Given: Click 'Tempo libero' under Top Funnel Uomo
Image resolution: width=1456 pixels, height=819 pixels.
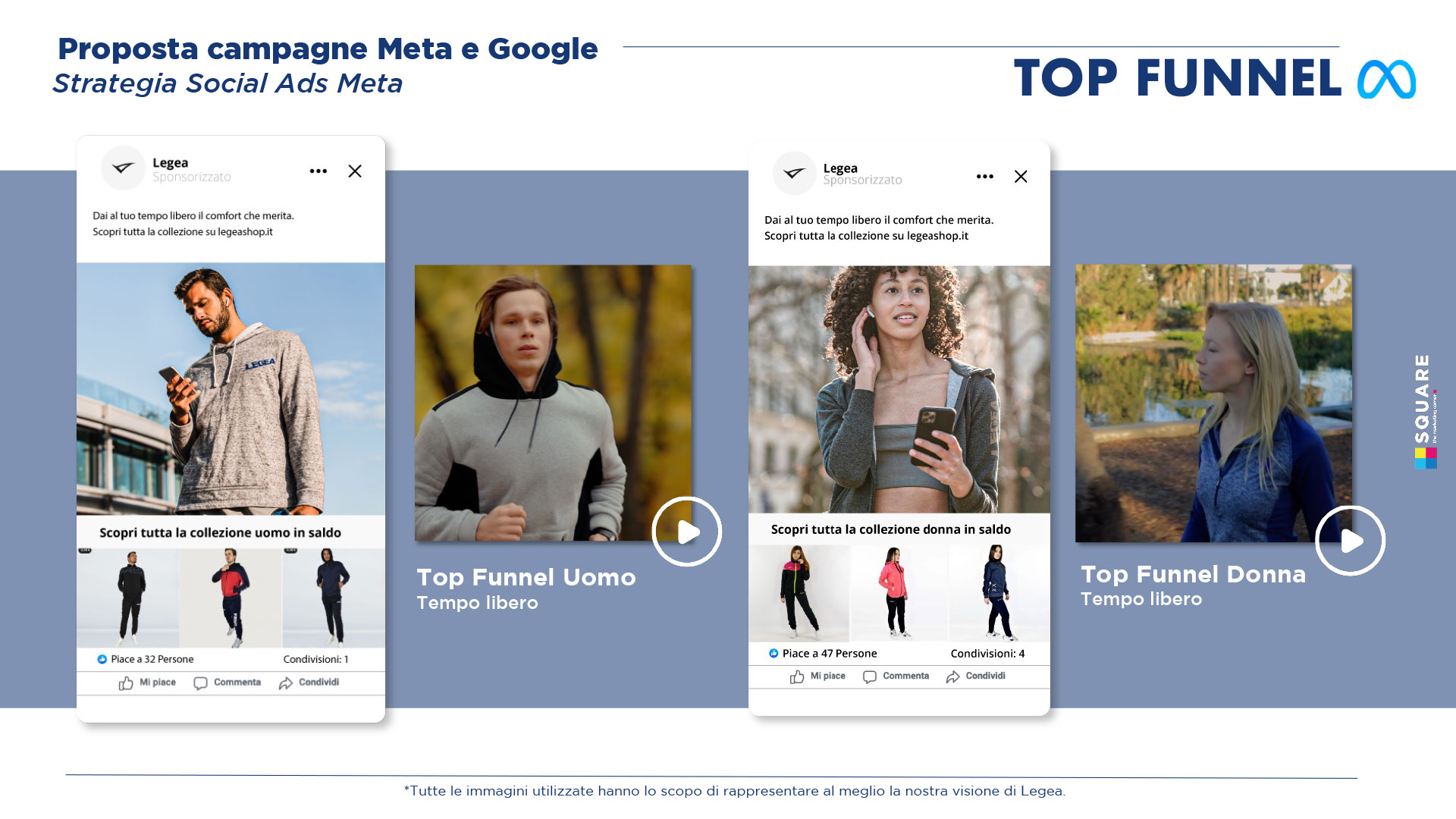Looking at the screenshot, I should pyautogui.click(x=478, y=603).
